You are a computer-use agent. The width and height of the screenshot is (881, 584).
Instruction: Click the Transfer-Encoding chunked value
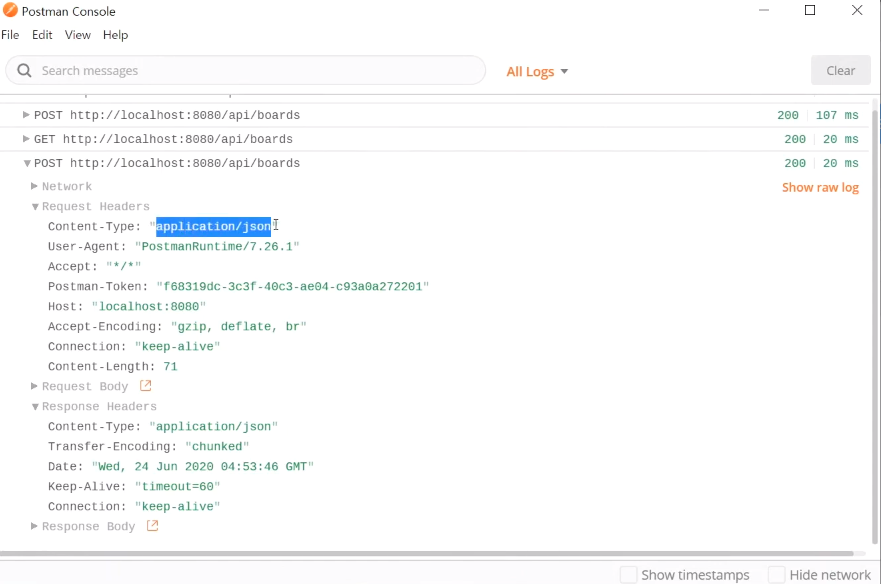tap(217, 446)
